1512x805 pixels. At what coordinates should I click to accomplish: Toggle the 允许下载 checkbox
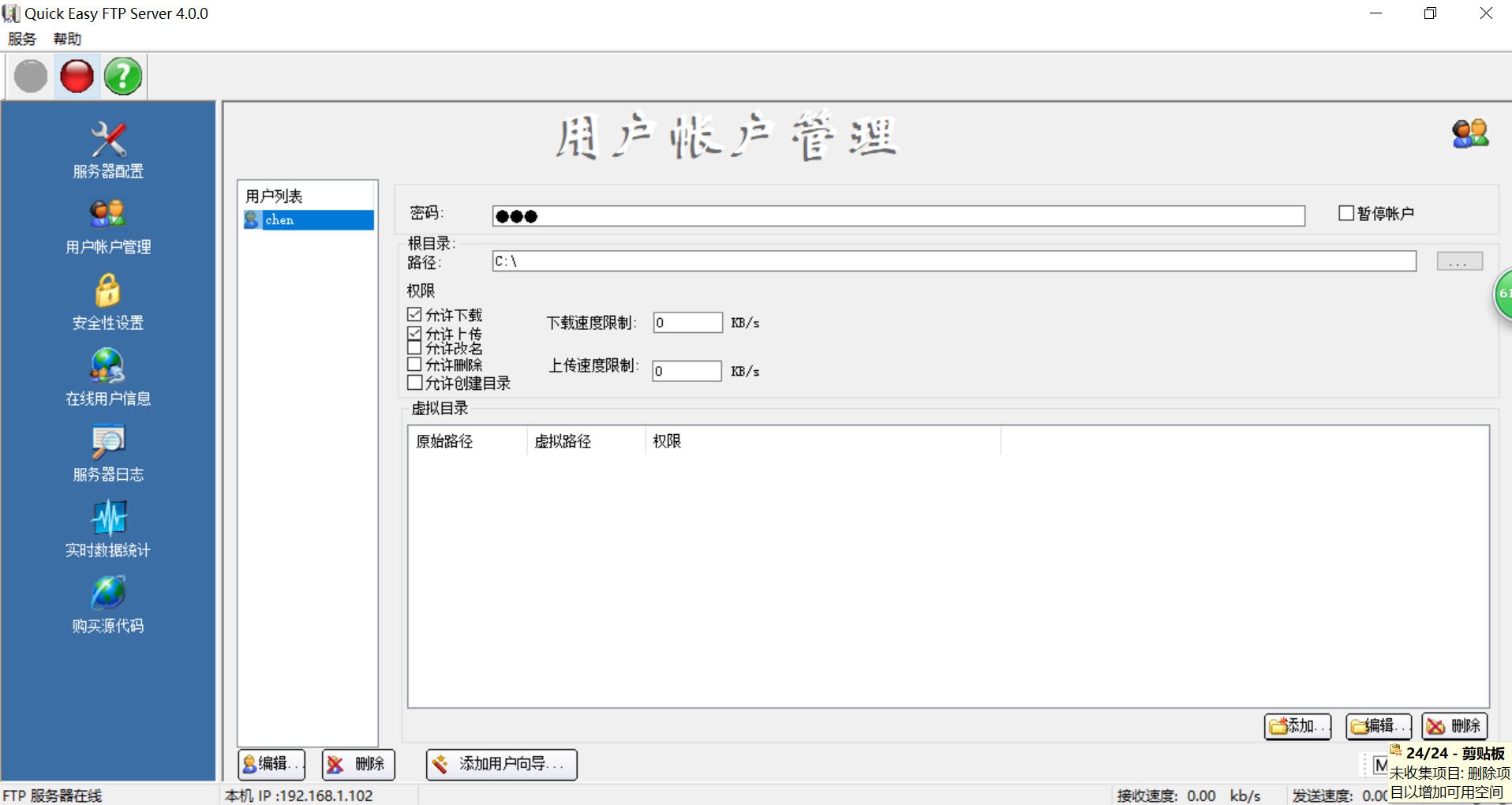(x=414, y=315)
